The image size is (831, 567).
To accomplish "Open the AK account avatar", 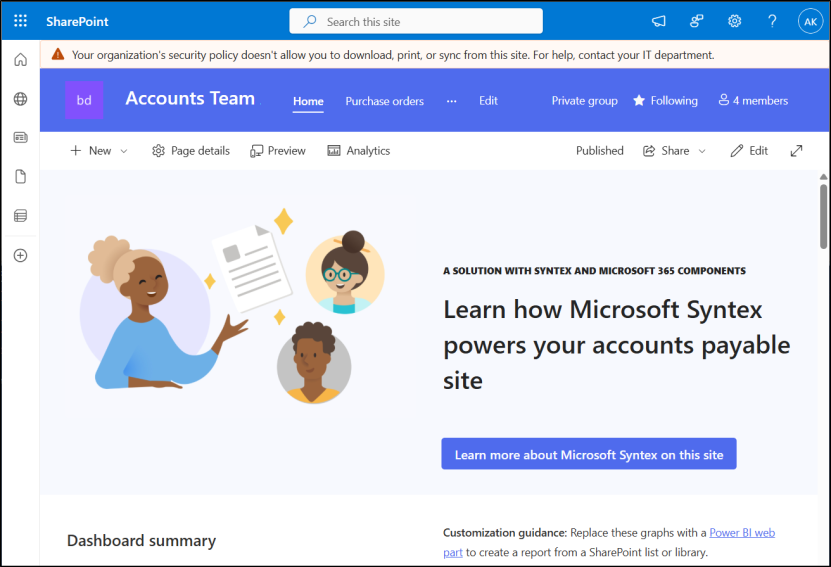I will pos(810,22).
